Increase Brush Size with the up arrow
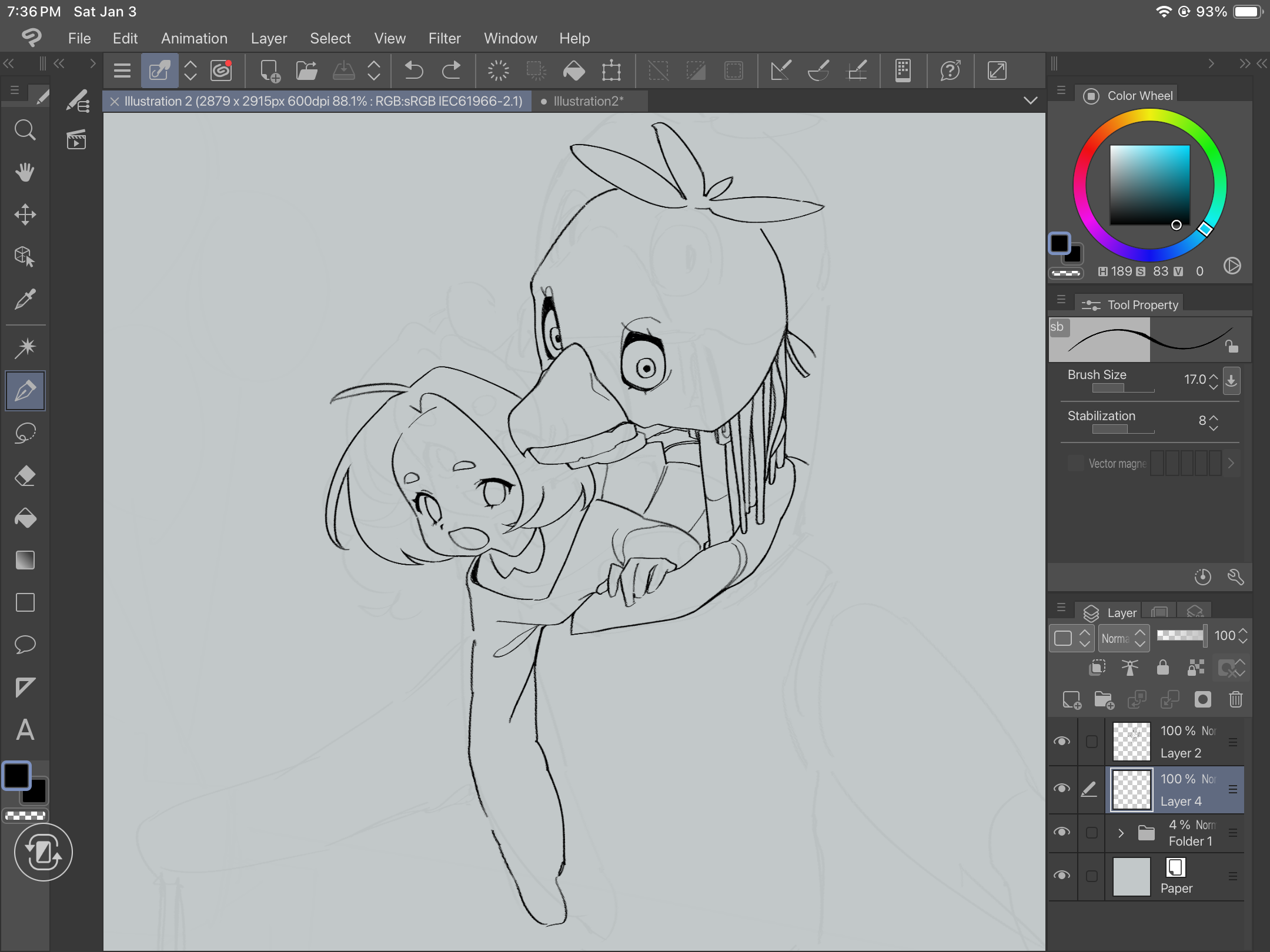This screenshot has height=952, width=1270. [1214, 376]
